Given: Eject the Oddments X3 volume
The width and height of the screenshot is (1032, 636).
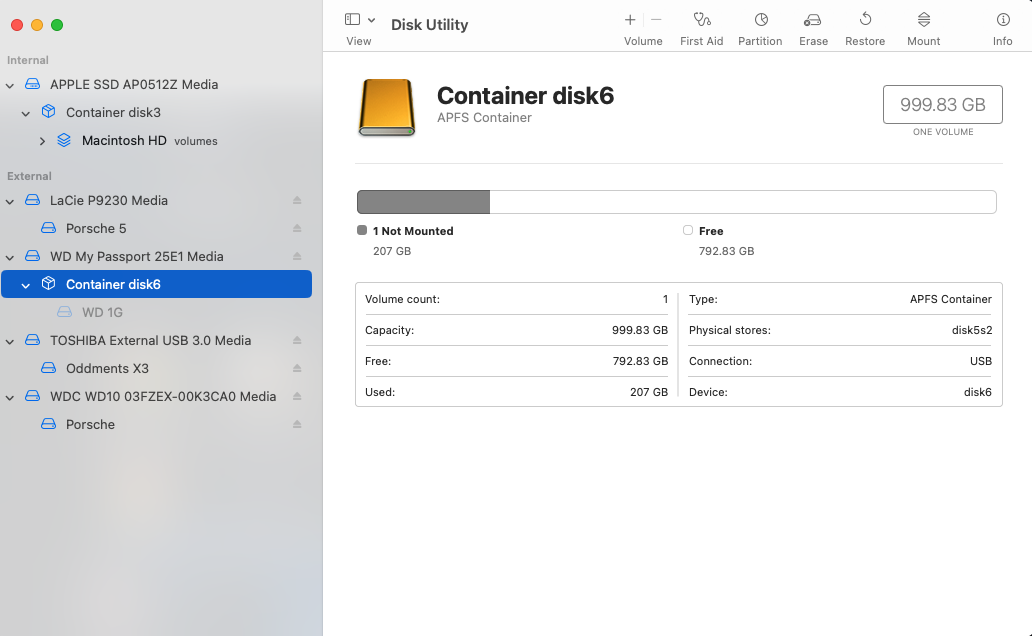Looking at the screenshot, I should click(x=297, y=369).
